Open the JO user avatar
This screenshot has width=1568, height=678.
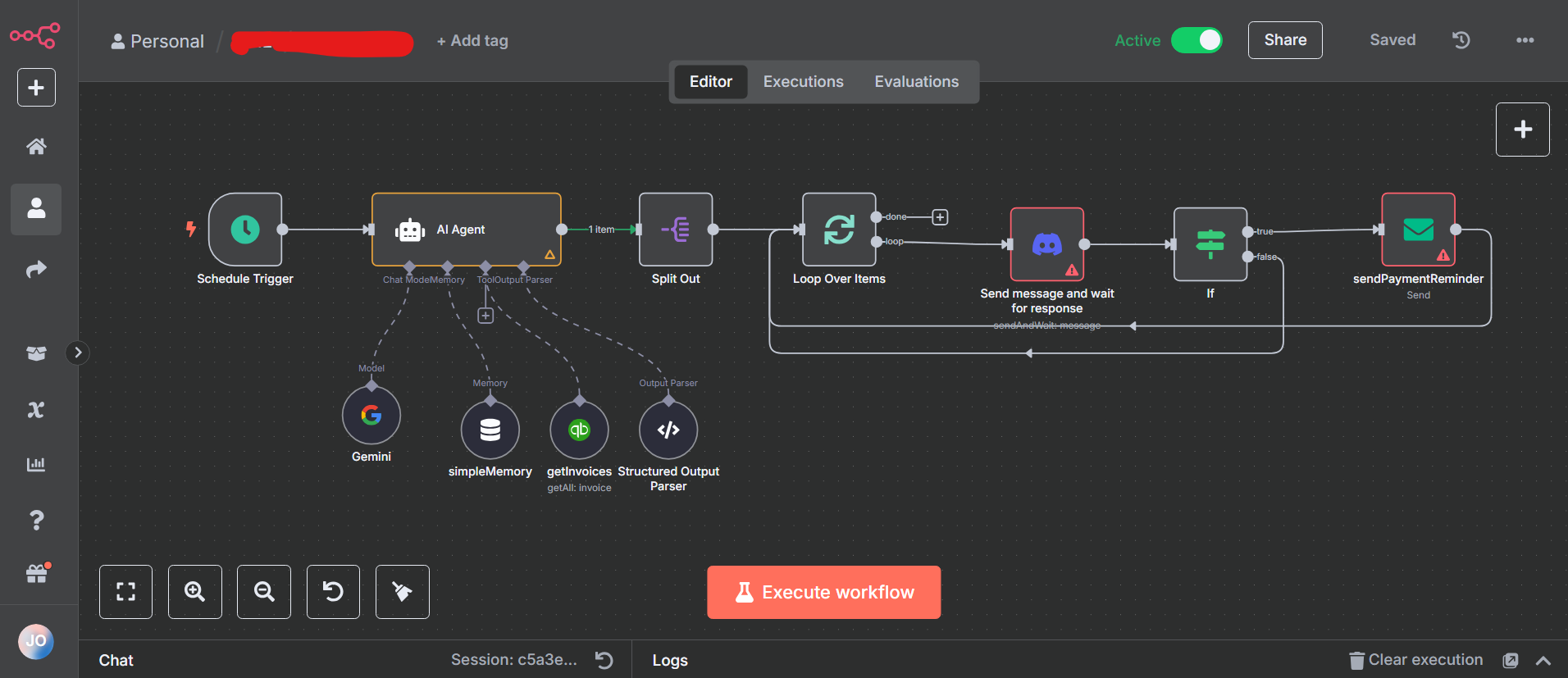[x=36, y=641]
